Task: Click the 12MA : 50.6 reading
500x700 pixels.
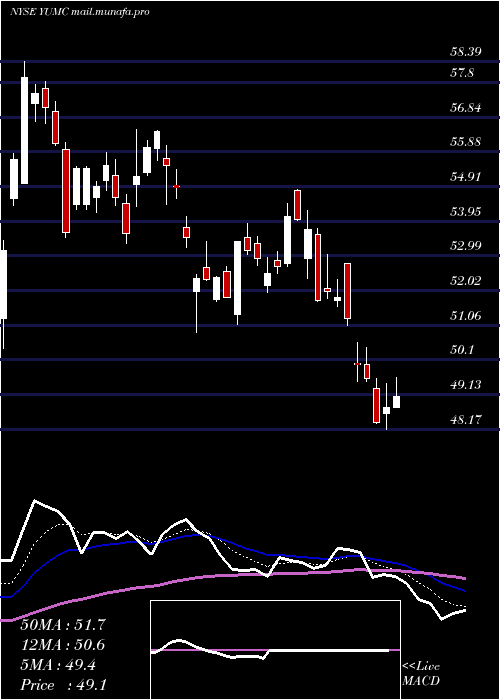Action: coord(63,645)
